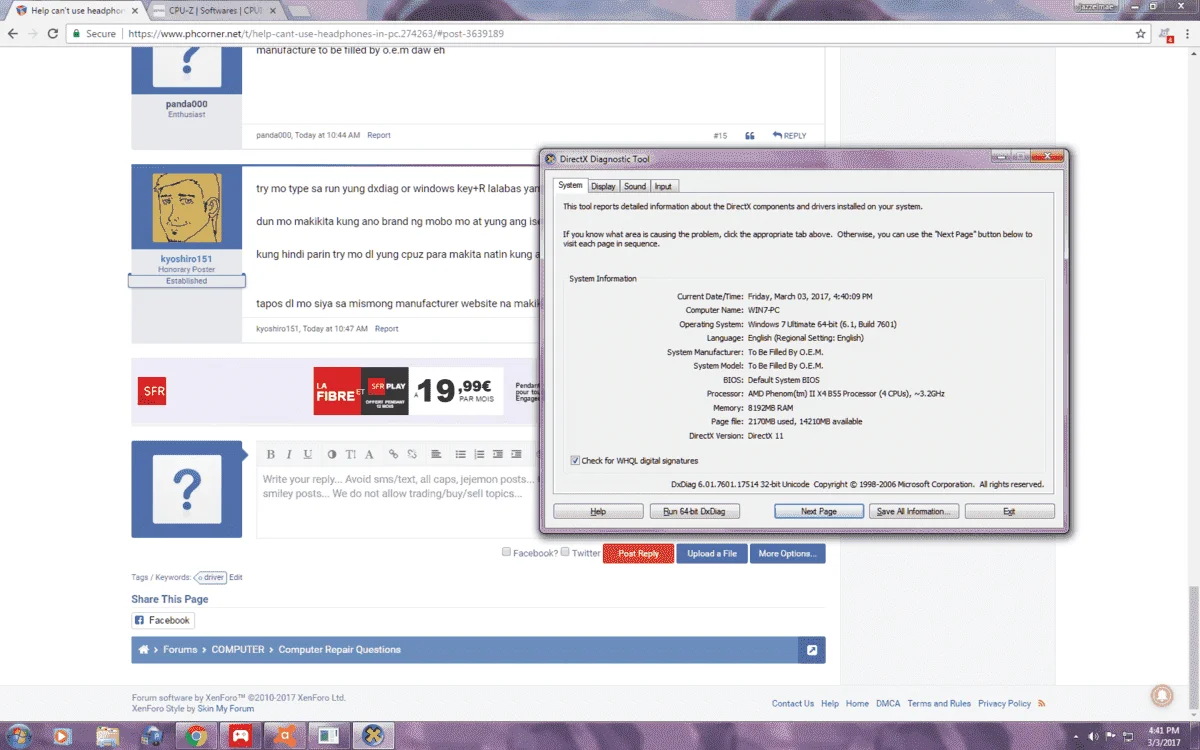Switch to the Display tab in DxDiag
The height and width of the screenshot is (750, 1200).
pos(603,186)
